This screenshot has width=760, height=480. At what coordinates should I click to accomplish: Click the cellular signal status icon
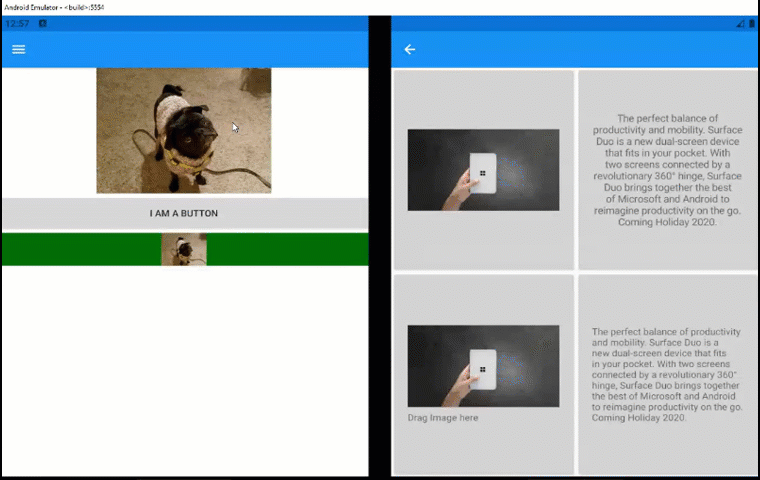pyautogui.click(x=740, y=23)
